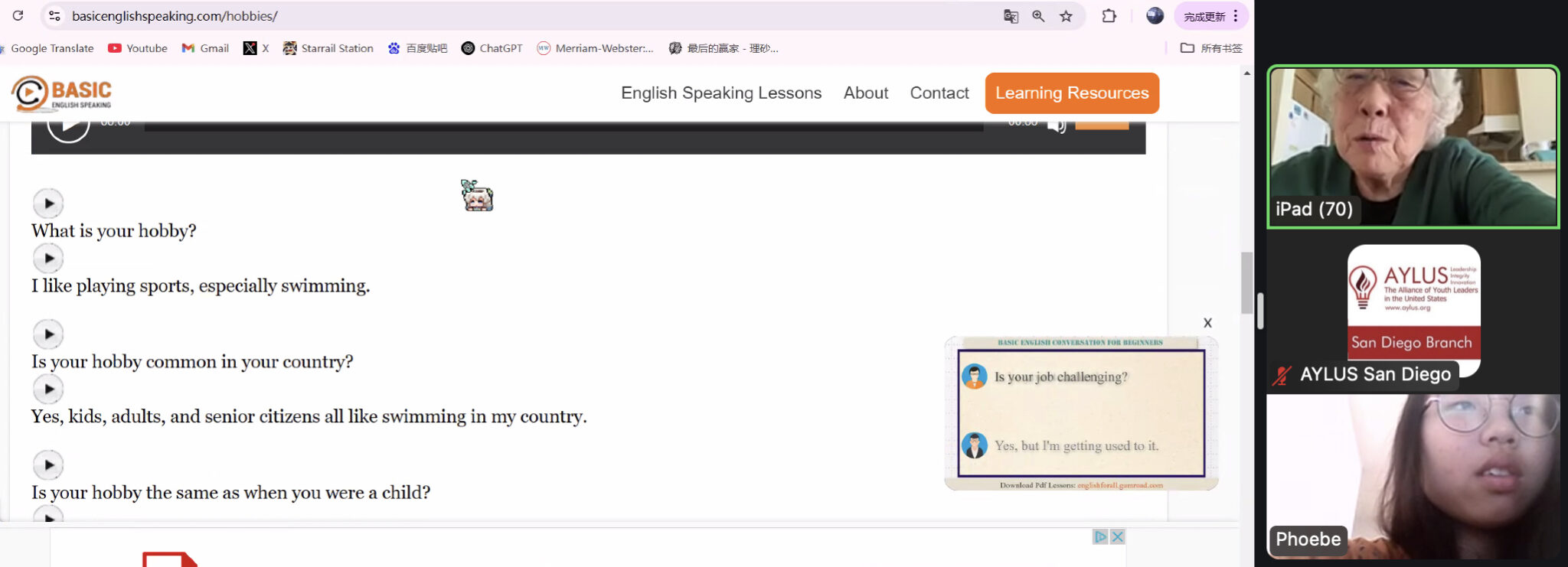Click the browser three-dot menu
Viewport: 1568px width, 567px height.
tap(1236, 16)
